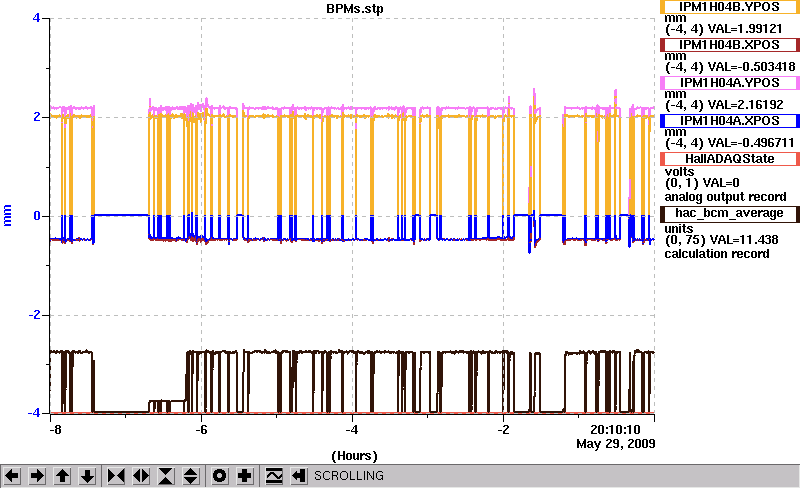Click the waveform graph toolbar icon

coord(274,476)
